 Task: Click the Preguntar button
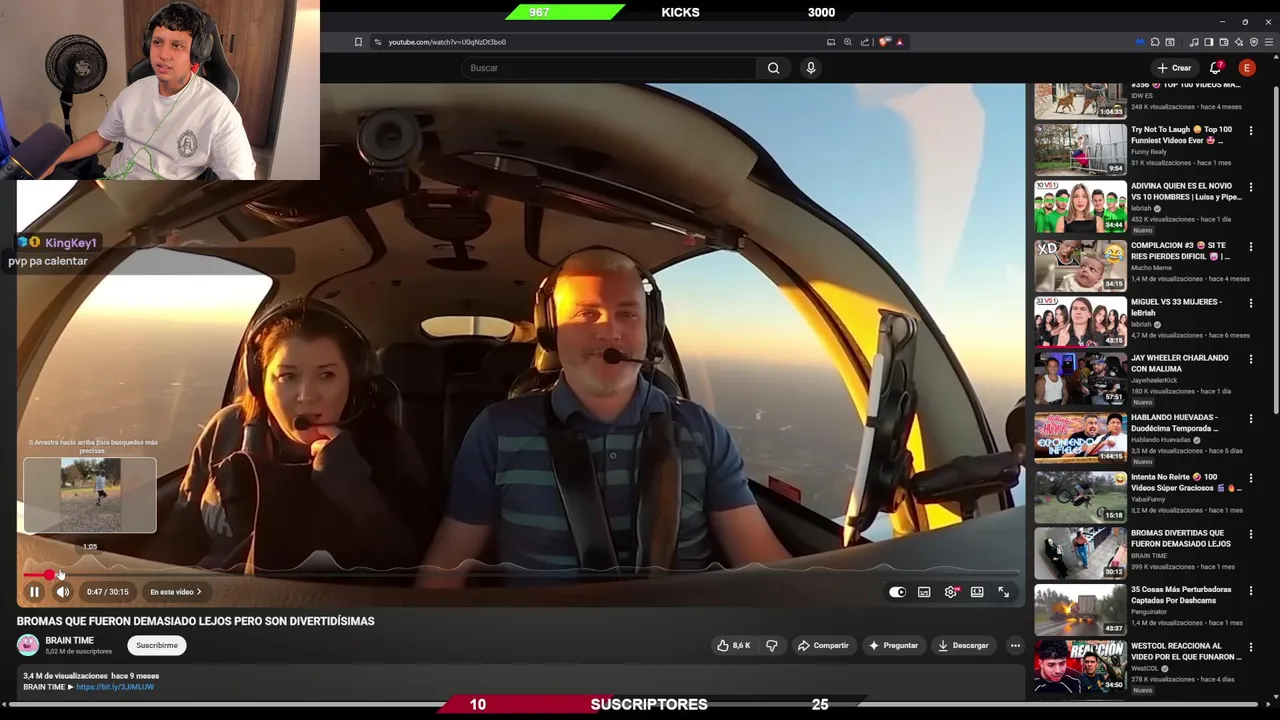(x=893, y=646)
